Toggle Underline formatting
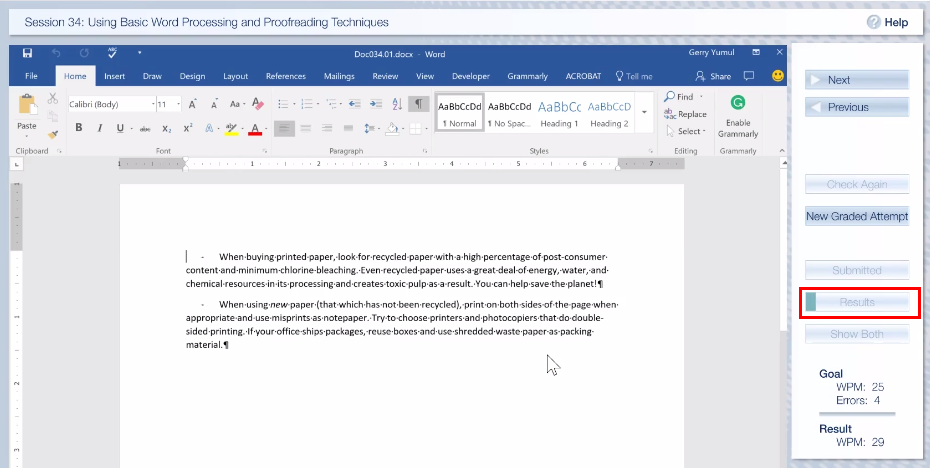This screenshot has width=930, height=468. 120,128
